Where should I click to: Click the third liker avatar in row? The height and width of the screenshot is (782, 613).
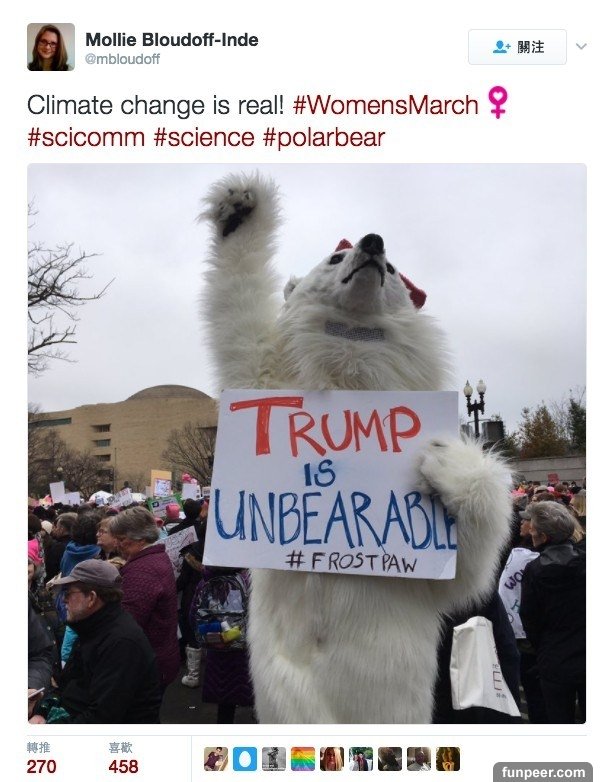tap(274, 759)
